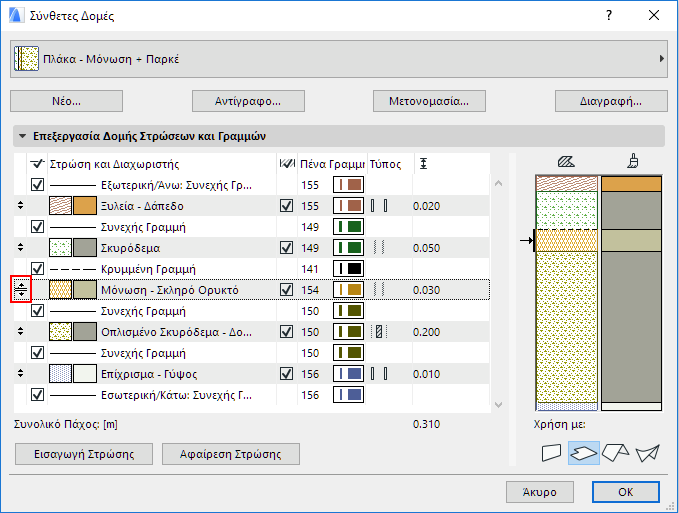Viewport: 679px width, 513px height.
Task: Click the thickness value 0.200 of Οπλισμένο Σκυρόδεμα
Action: pyautogui.click(x=427, y=332)
